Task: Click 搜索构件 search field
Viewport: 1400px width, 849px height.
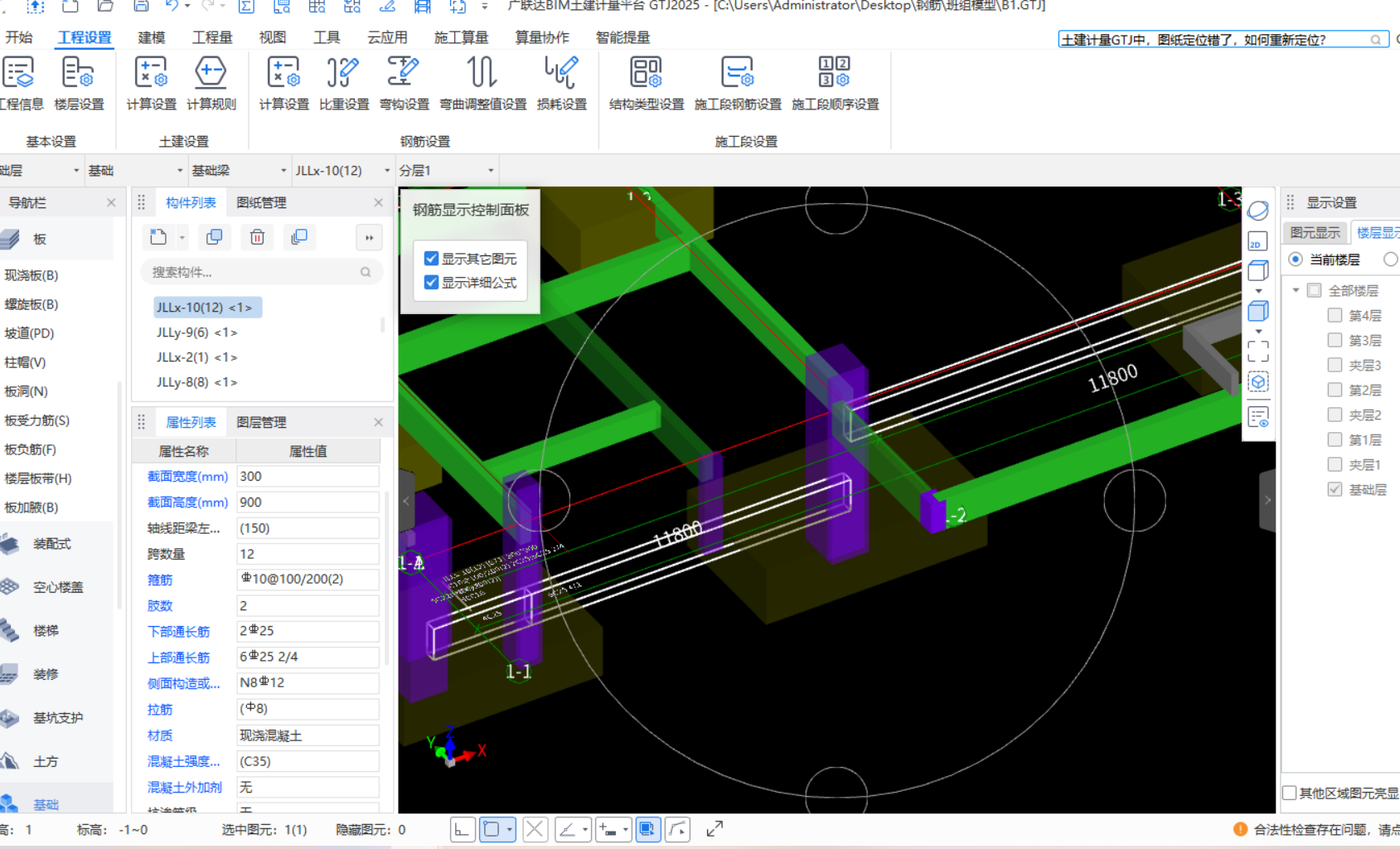Action: [x=261, y=272]
